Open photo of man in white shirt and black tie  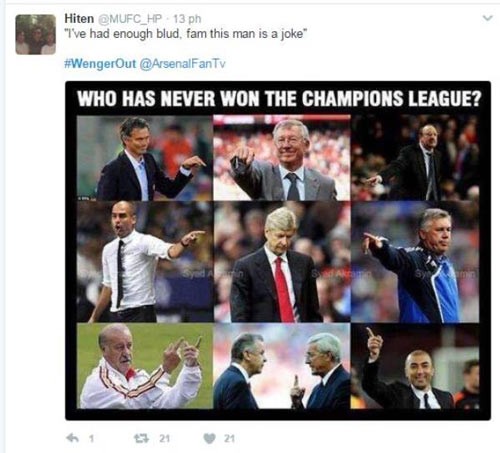(x=145, y=262)
